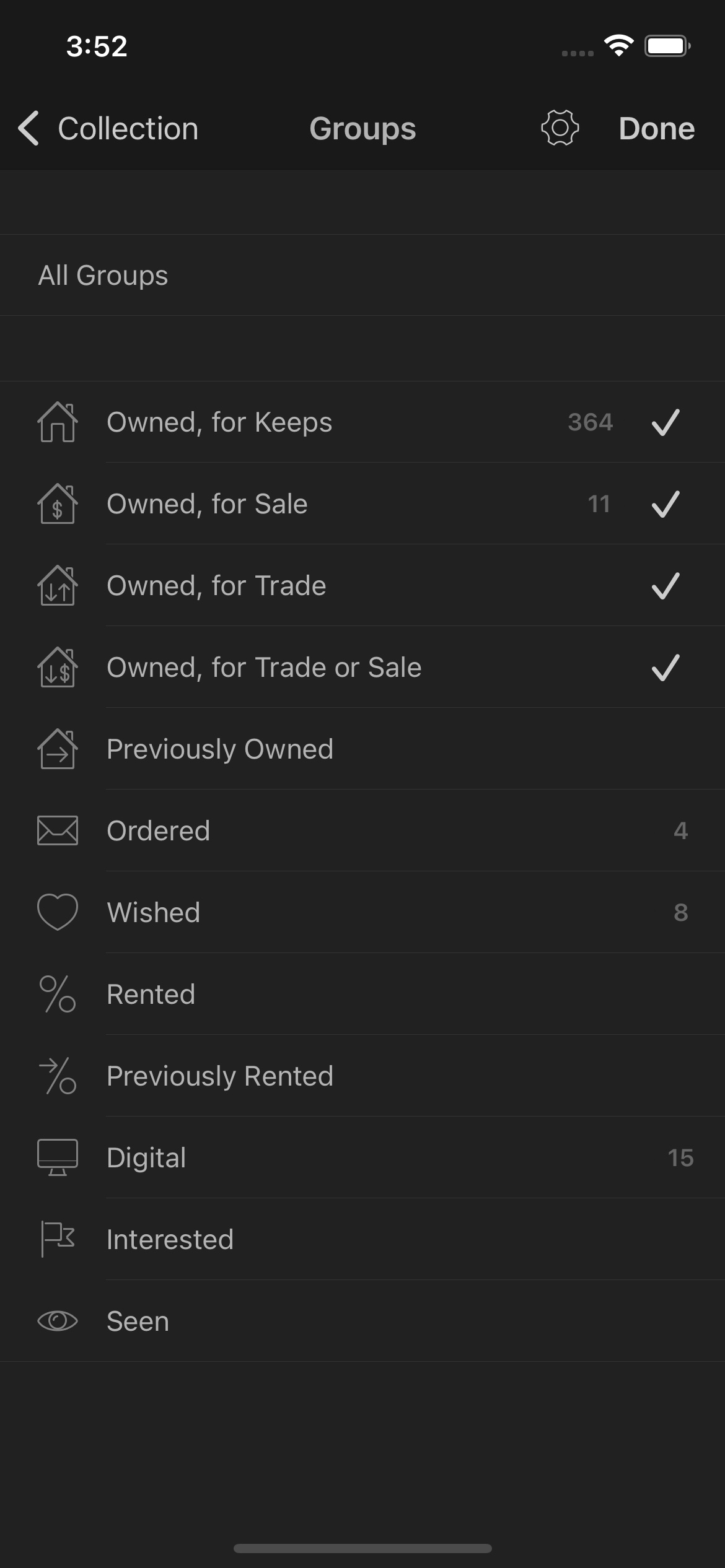Open the gear settings icon
Viewport: 725px width, 1568px height.
560,128
